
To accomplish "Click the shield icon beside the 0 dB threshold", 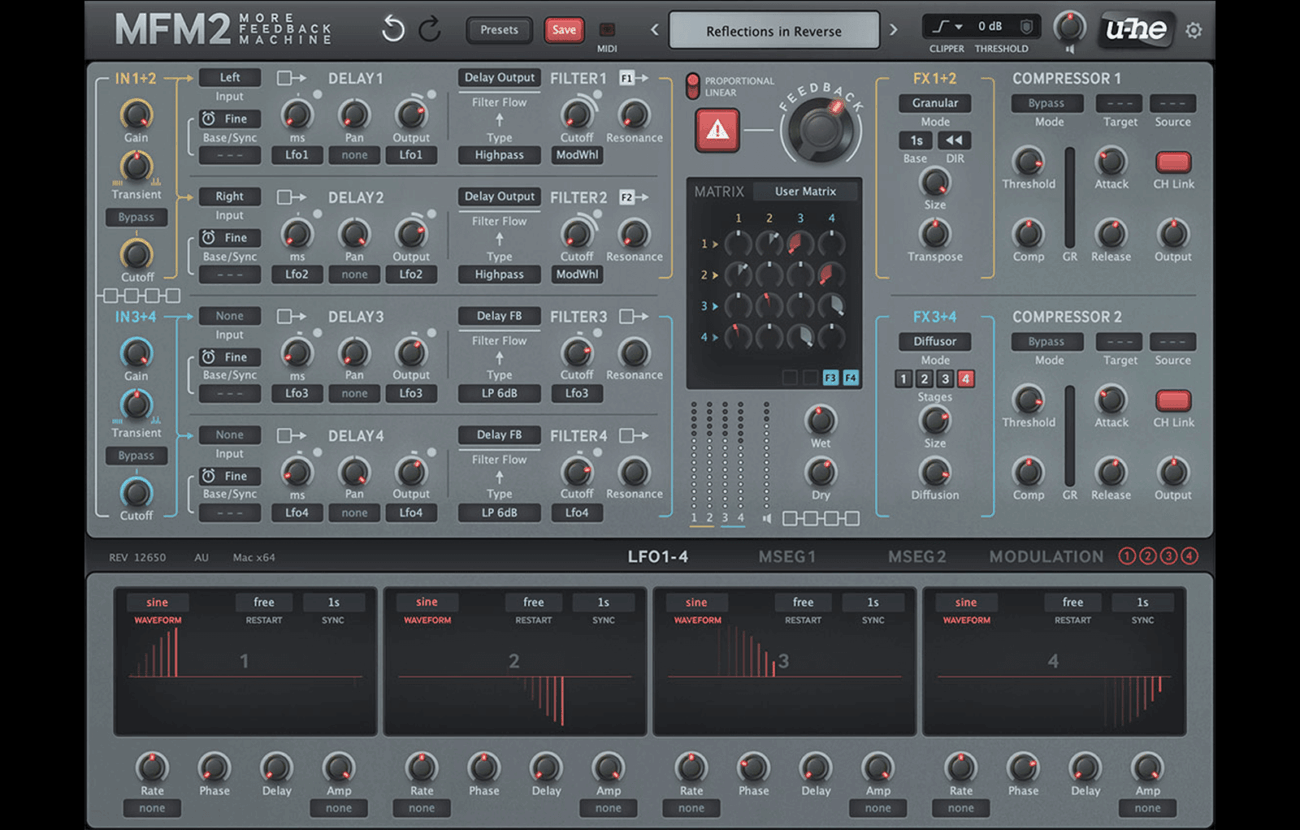I will (1027, 26).
